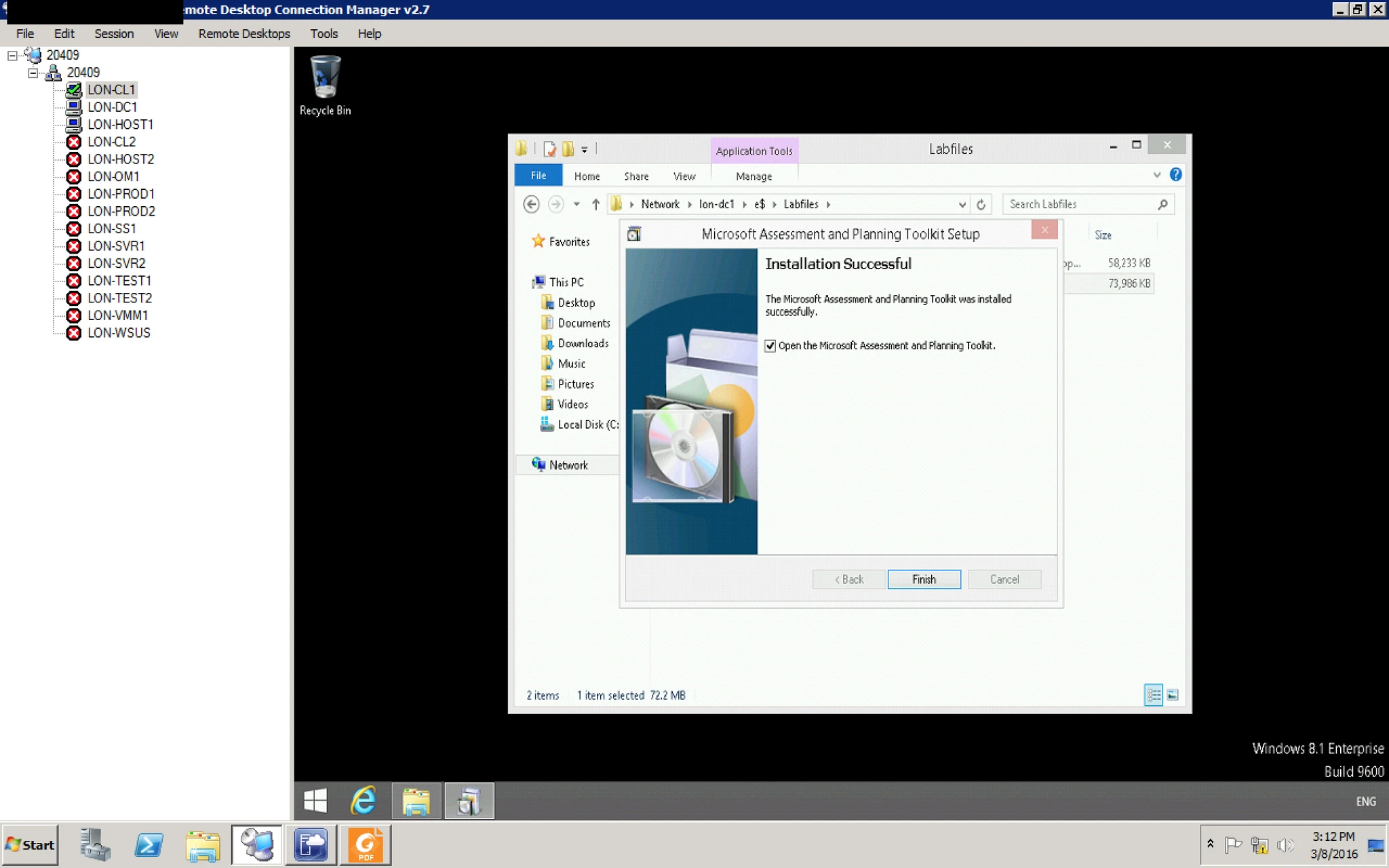This screenshot has height=868, width=1389.
Task: Click the LON-HOST1 computer icon in tree
Action: pos(74,125)
